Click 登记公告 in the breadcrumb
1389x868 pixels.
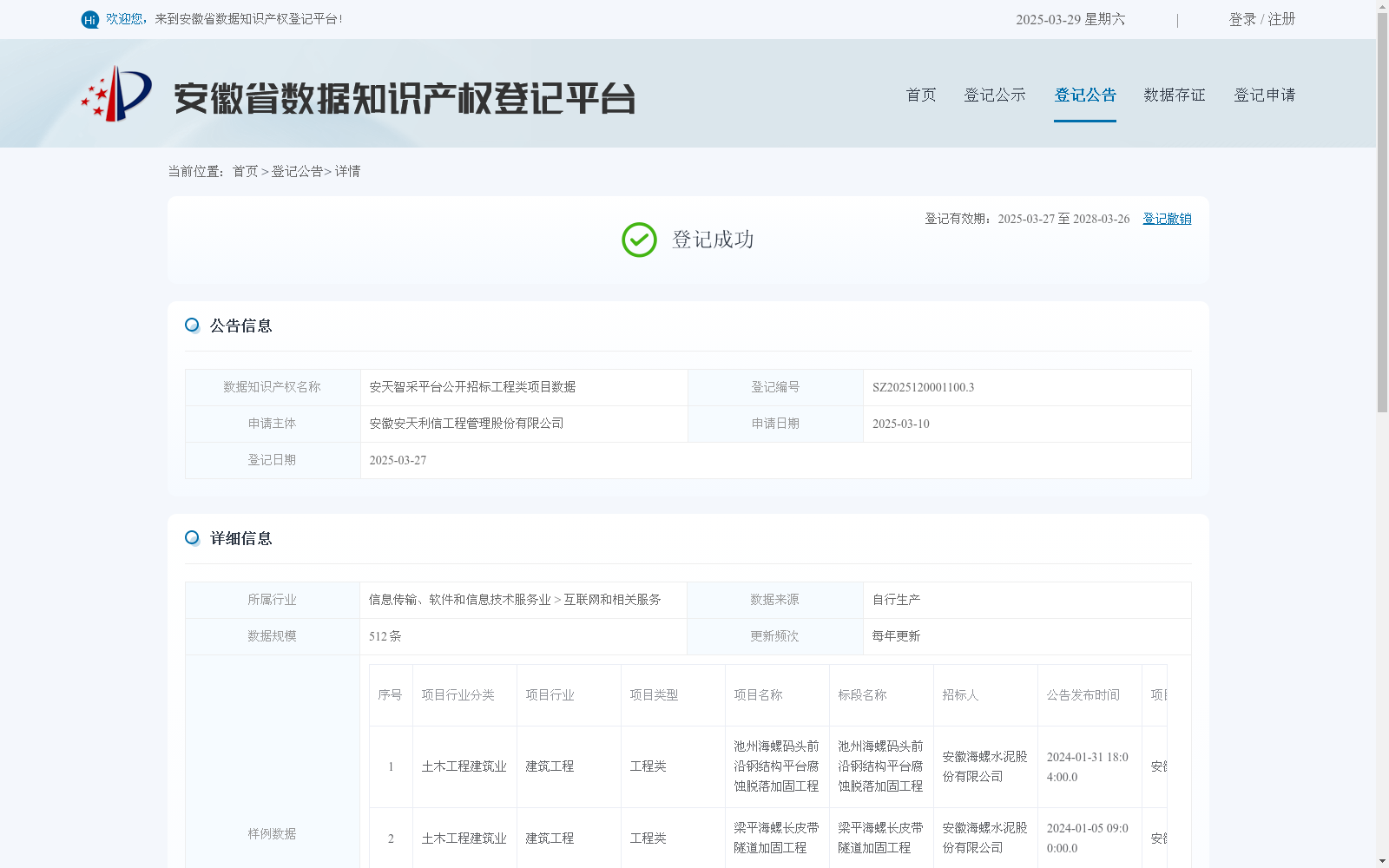(297, 172)
